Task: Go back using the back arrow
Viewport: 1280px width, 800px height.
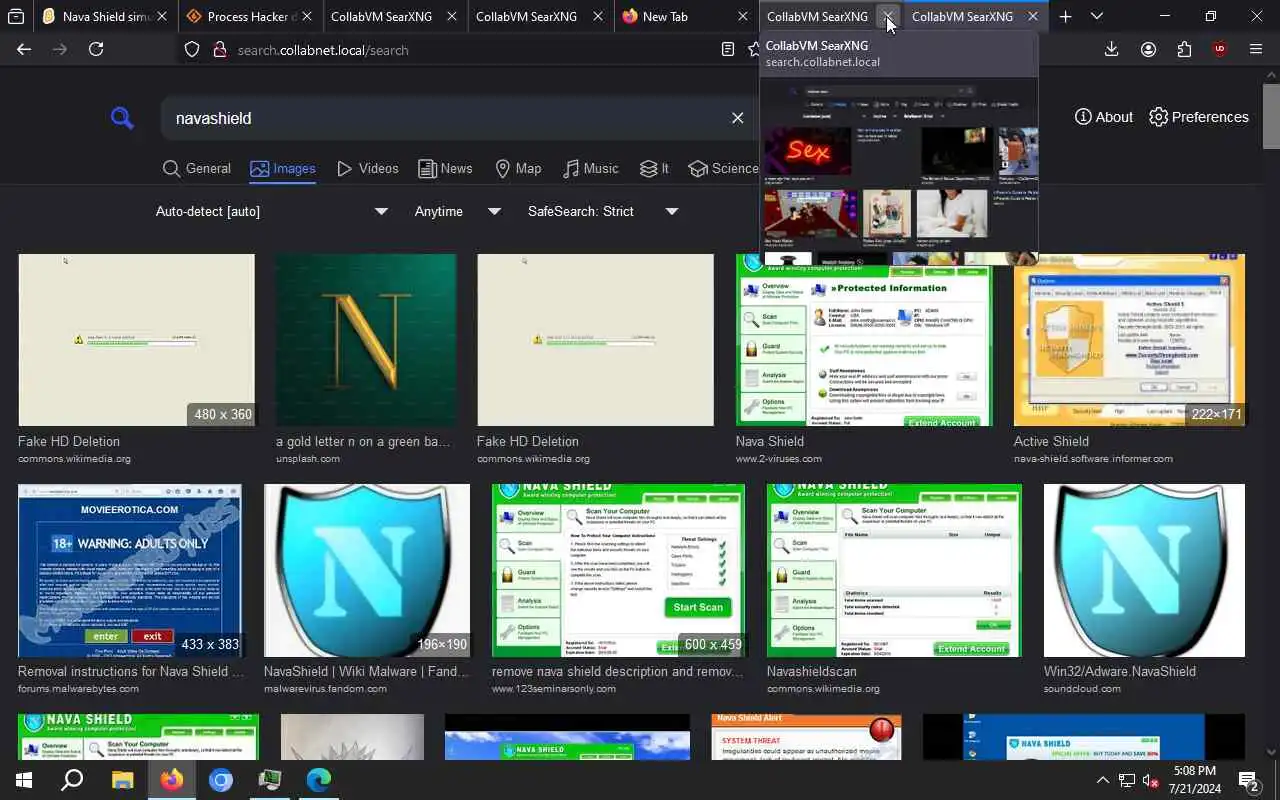Action: click(24, 49)
